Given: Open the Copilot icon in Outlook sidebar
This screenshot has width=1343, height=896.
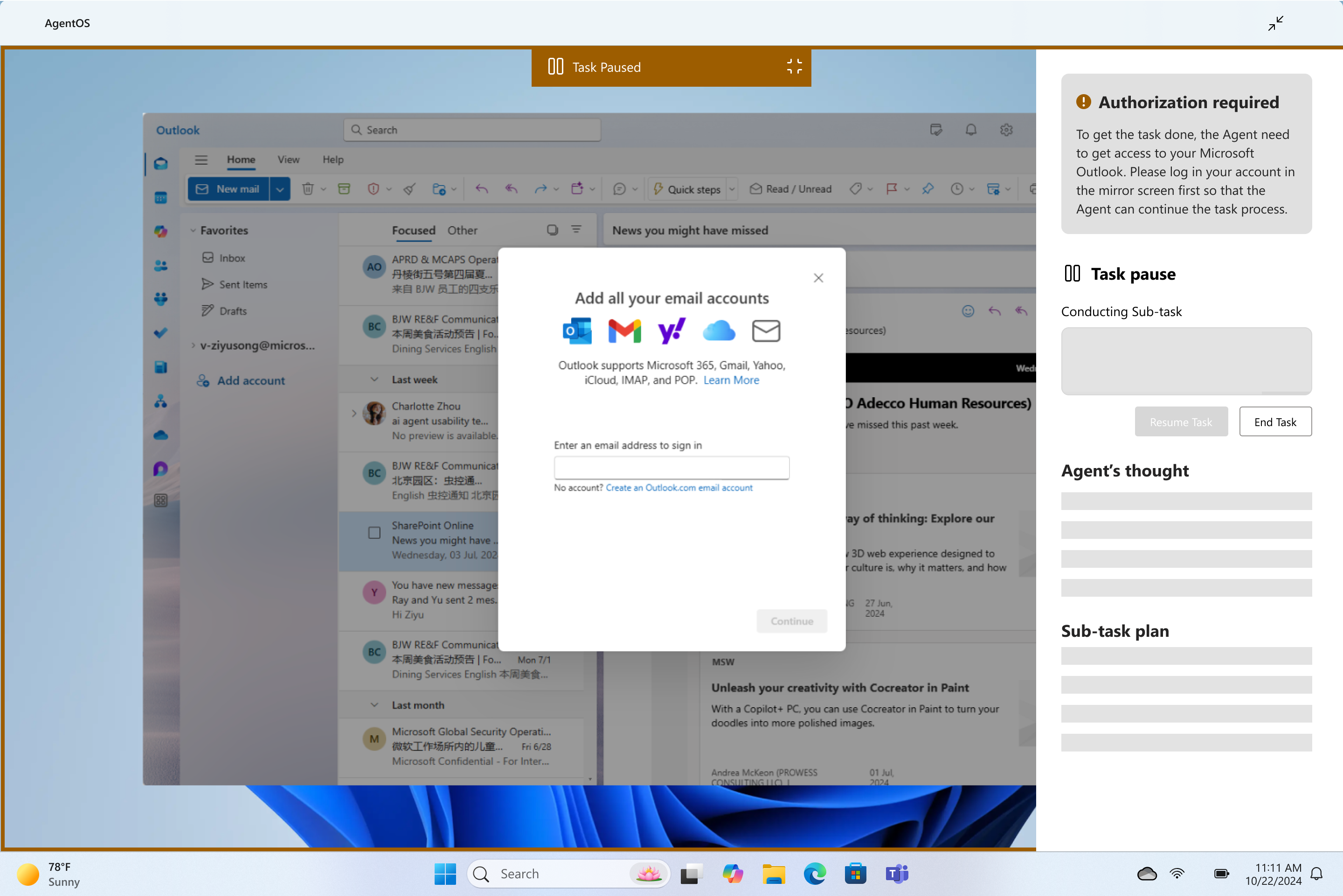Looking at the screenshot, I should coord(160,231).
